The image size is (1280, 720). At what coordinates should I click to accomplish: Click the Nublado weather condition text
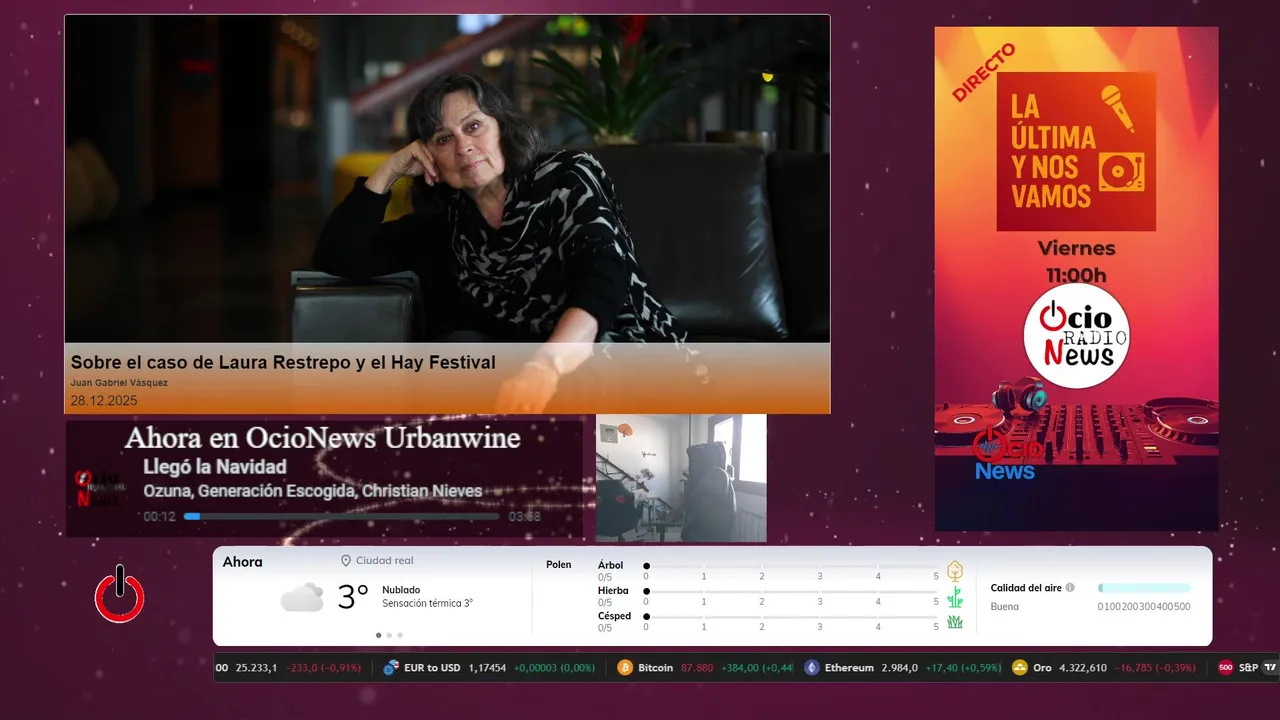[401, 590]
